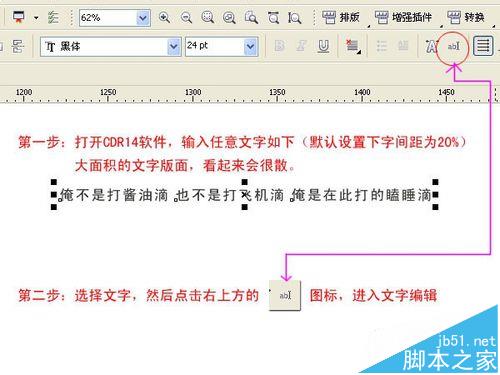
Task: Click the bullet list icon
Action: (381, 46)
